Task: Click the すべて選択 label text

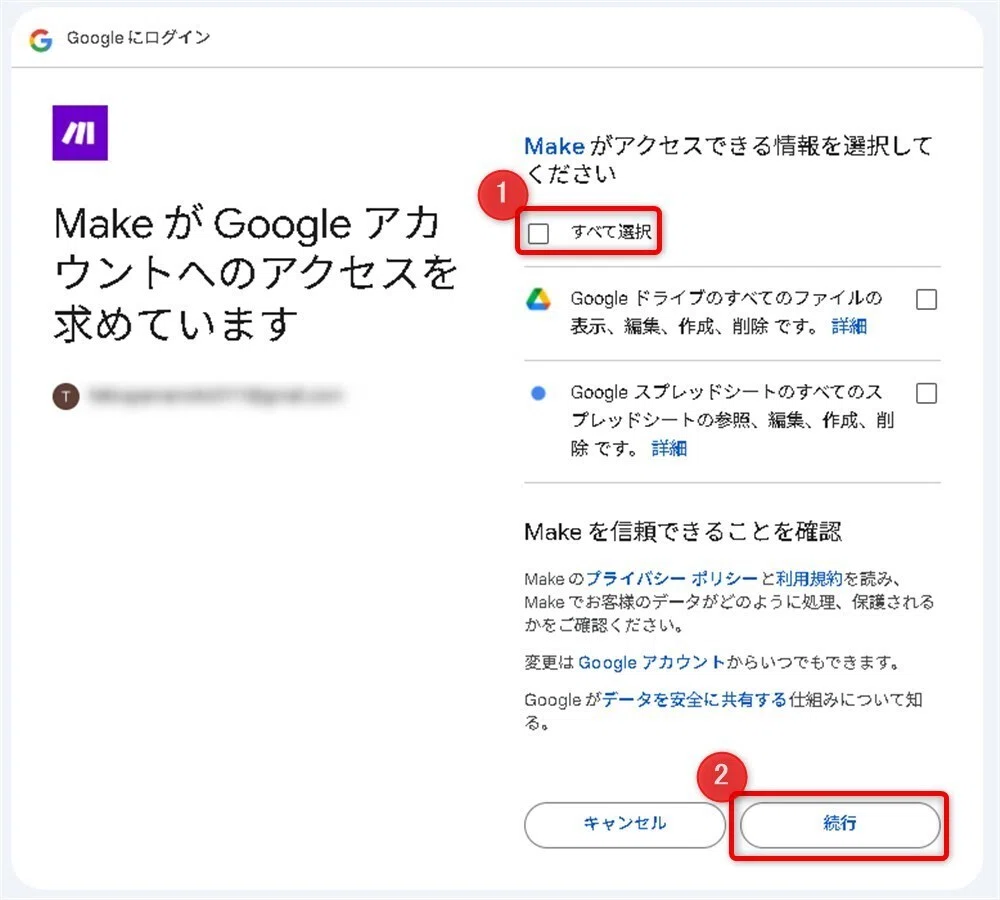Action: (x=611, y=232)
